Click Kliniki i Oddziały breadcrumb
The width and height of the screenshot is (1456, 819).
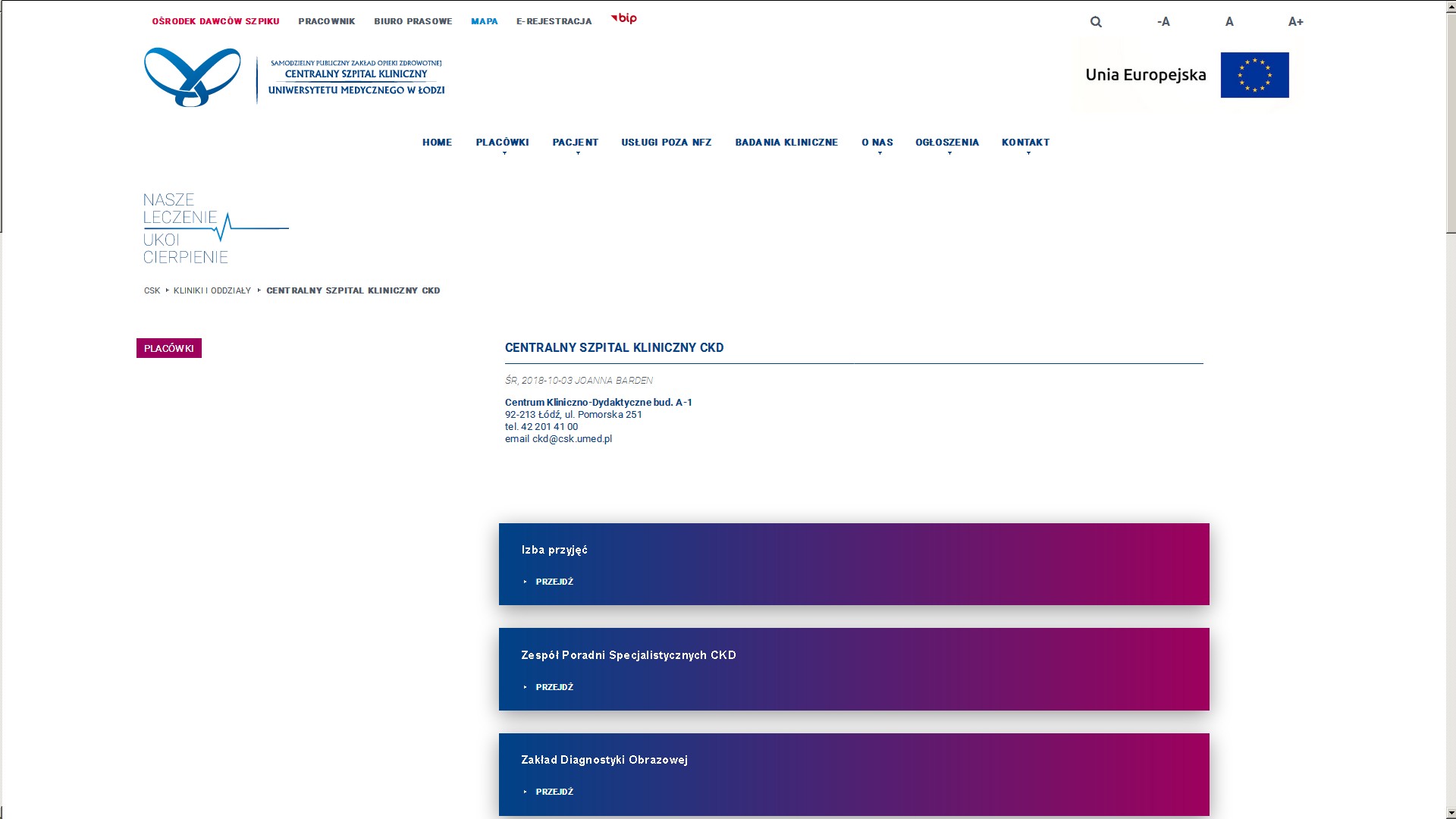212,290
